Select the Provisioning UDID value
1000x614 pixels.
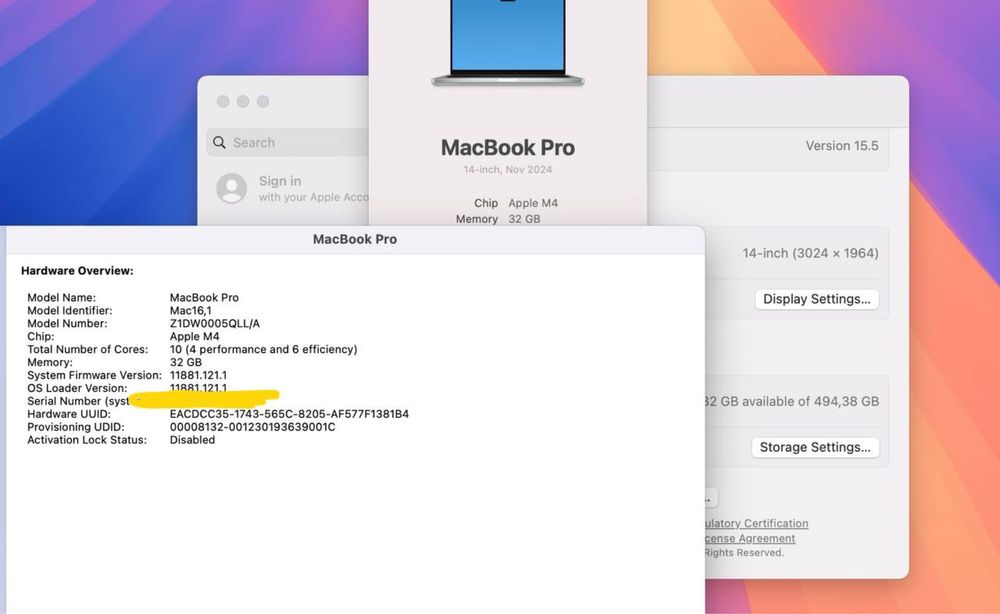coord(253,427)
